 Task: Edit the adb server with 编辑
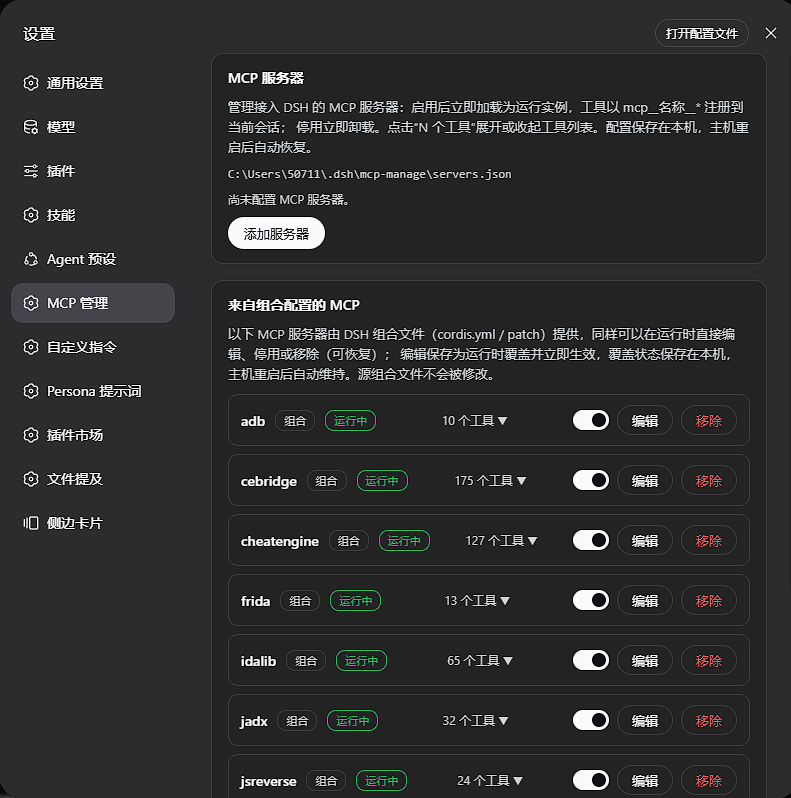[x=645, y=421]
